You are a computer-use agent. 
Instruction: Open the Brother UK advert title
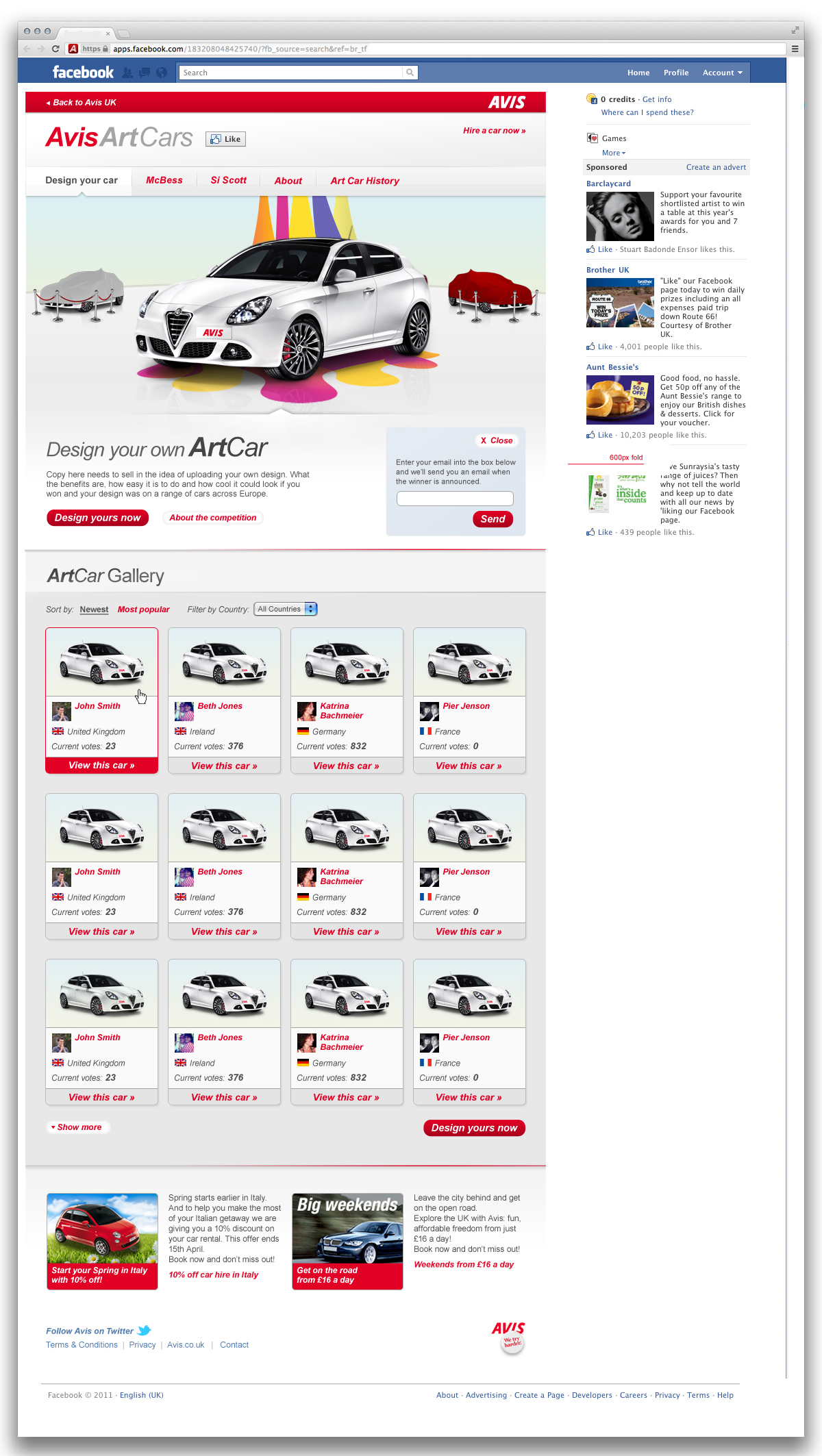click(x=608, y=270)
